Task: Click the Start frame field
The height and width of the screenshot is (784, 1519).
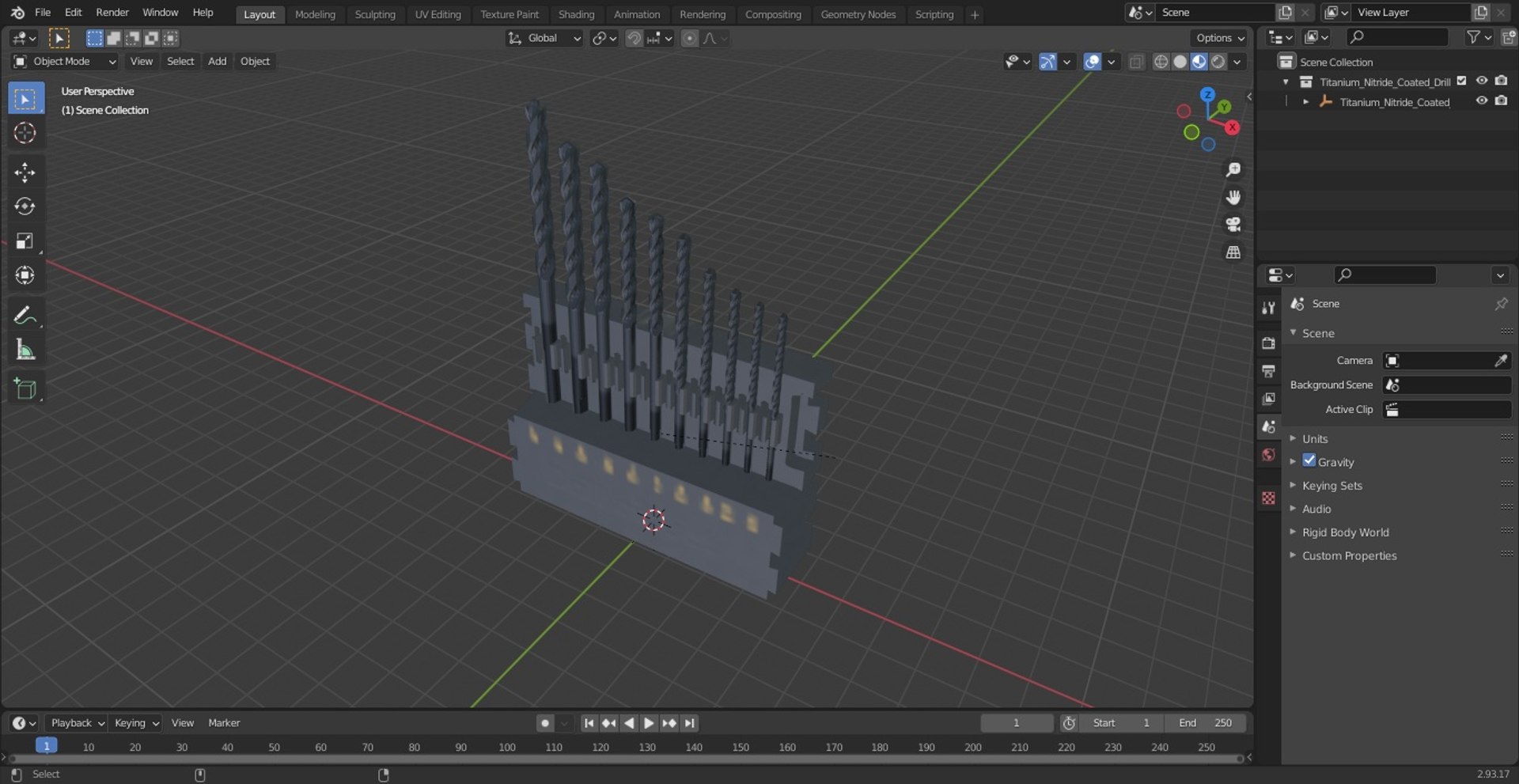Action: (x=1121, y=723)
